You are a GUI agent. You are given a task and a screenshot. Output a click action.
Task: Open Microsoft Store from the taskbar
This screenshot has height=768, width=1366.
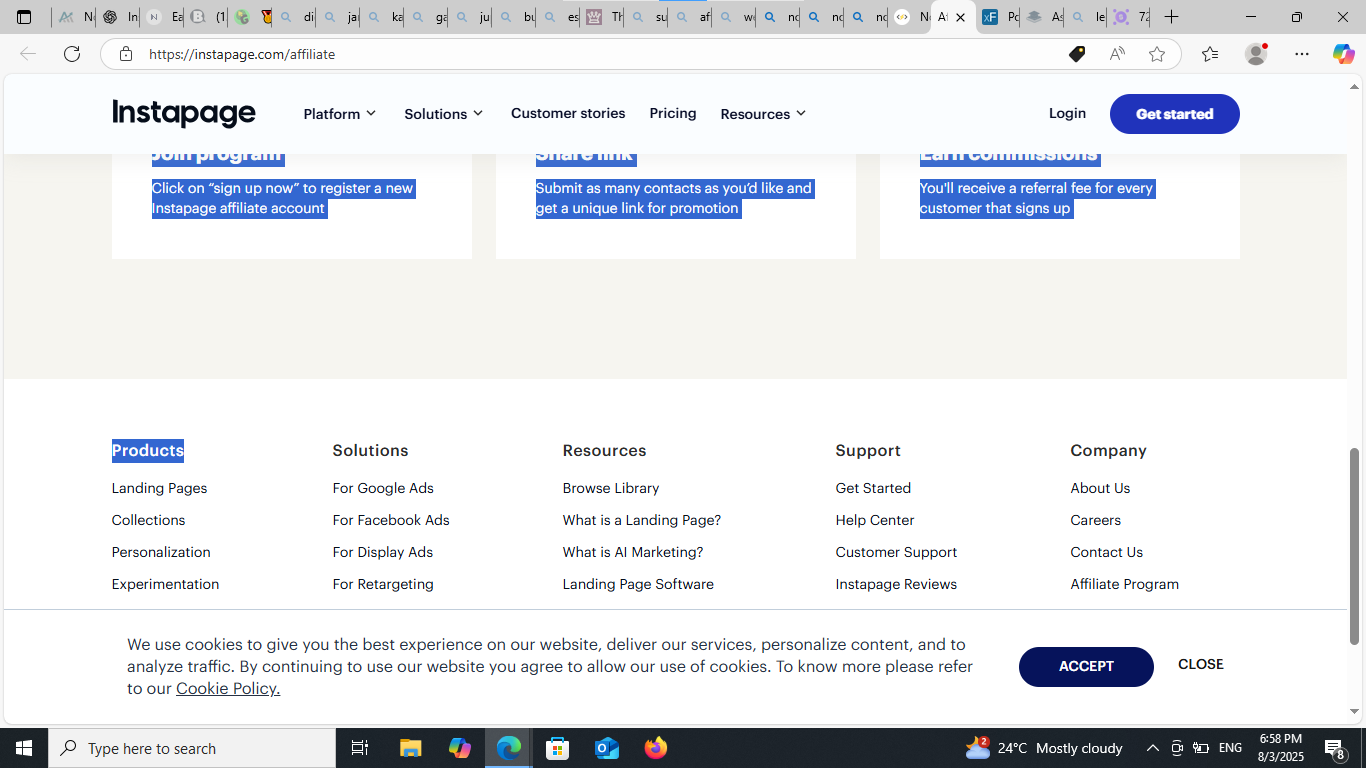(x=558, y=748)
